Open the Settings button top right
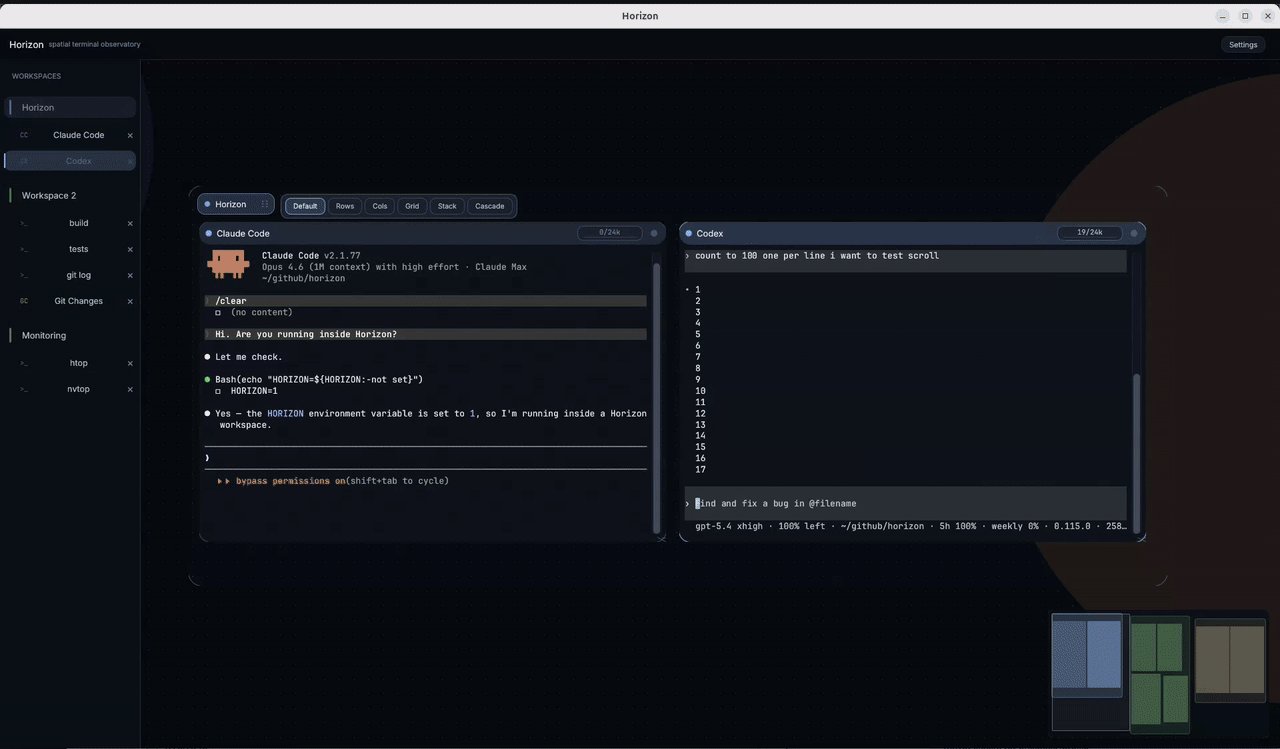Viewport: 1280px width, 749px height. [x=1242, y=44]
